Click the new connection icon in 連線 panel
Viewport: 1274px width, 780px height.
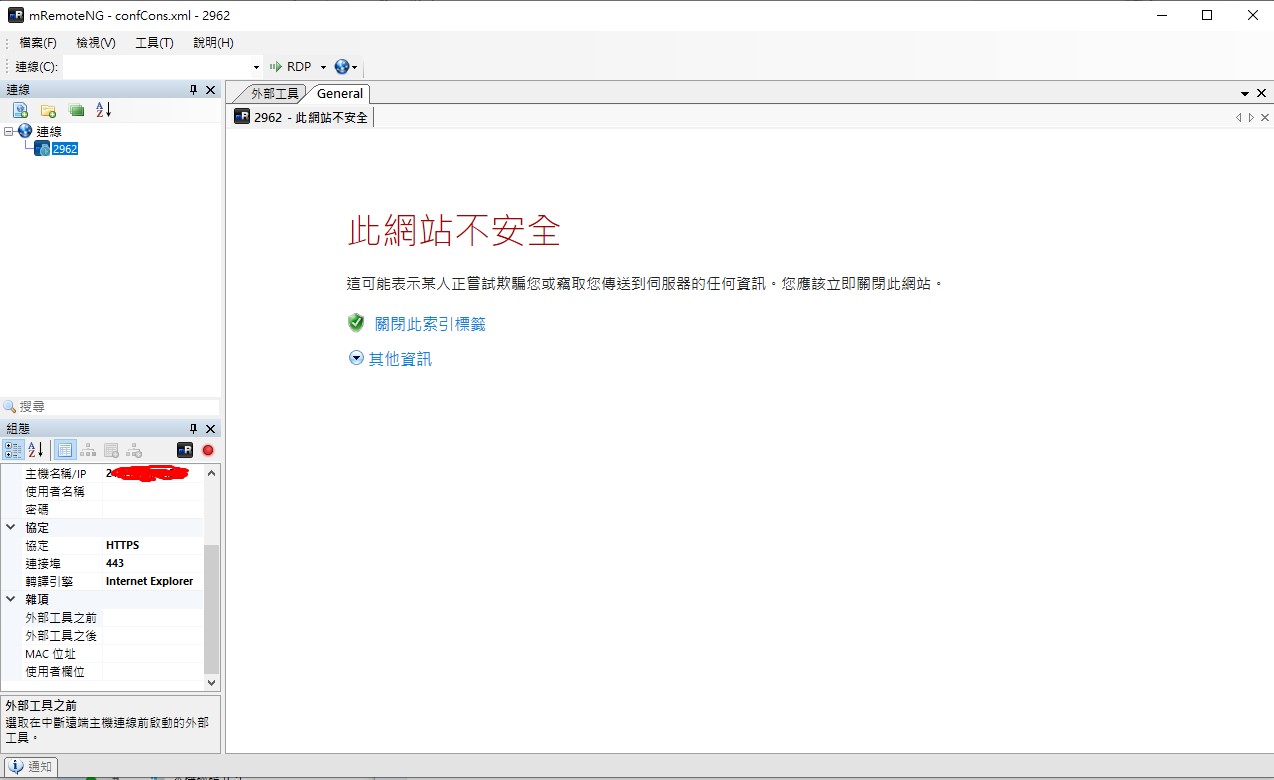[20, 110]
